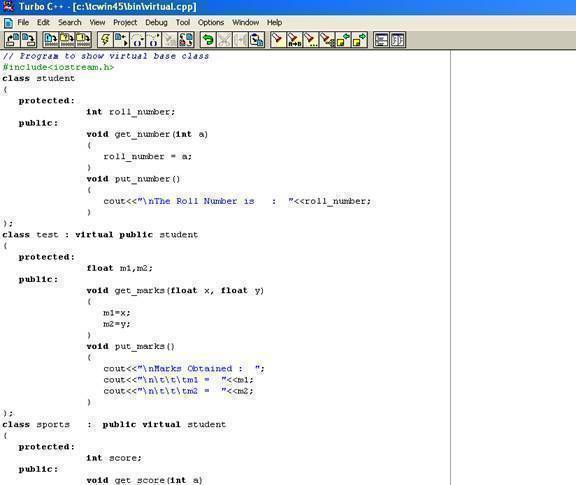Viewport: 576px width, 485px height.
Task: Click the comment line 'Program to show virtual base class'
Action: pos(106,56)
